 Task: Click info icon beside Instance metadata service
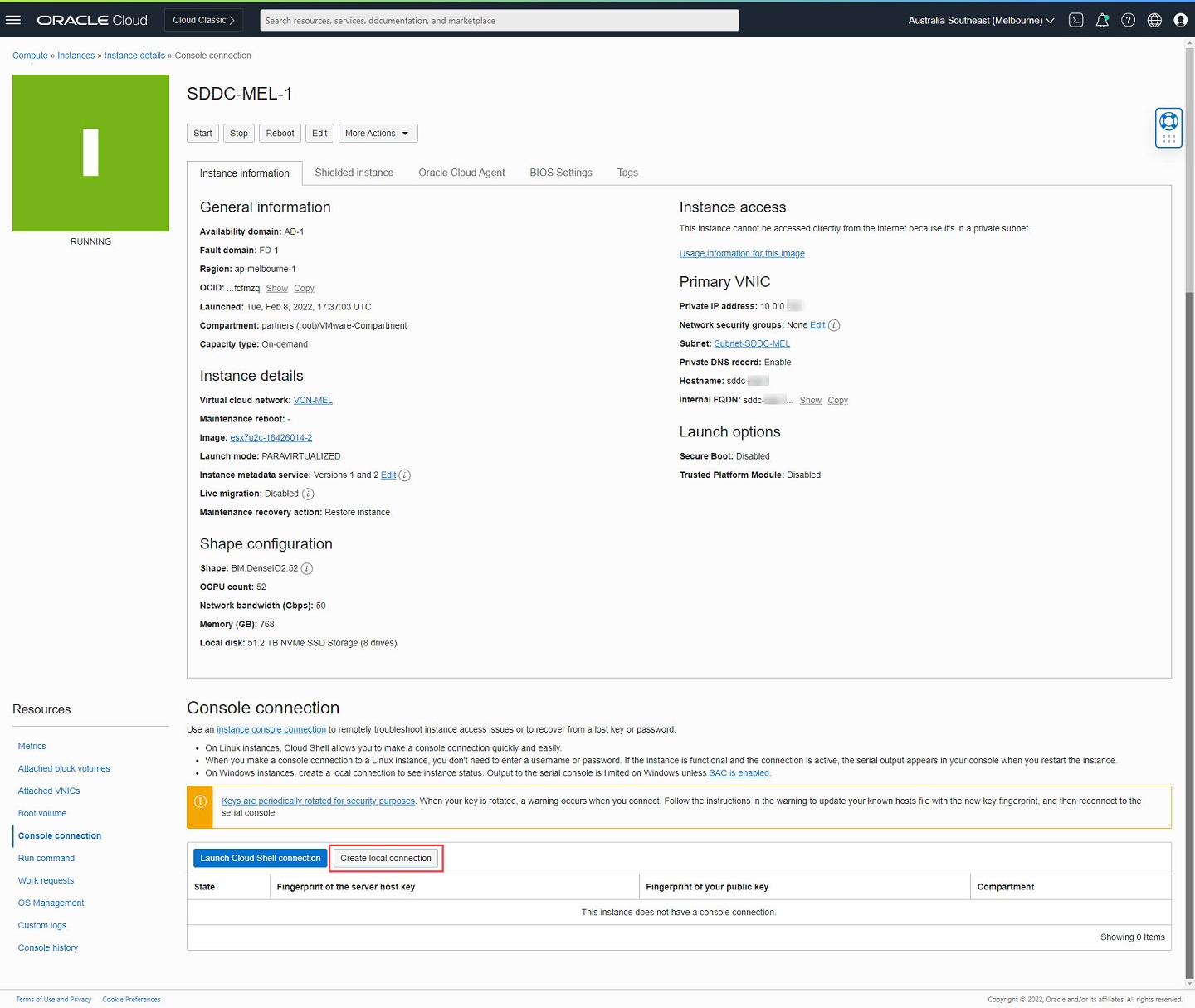click(x=404, y=475)
